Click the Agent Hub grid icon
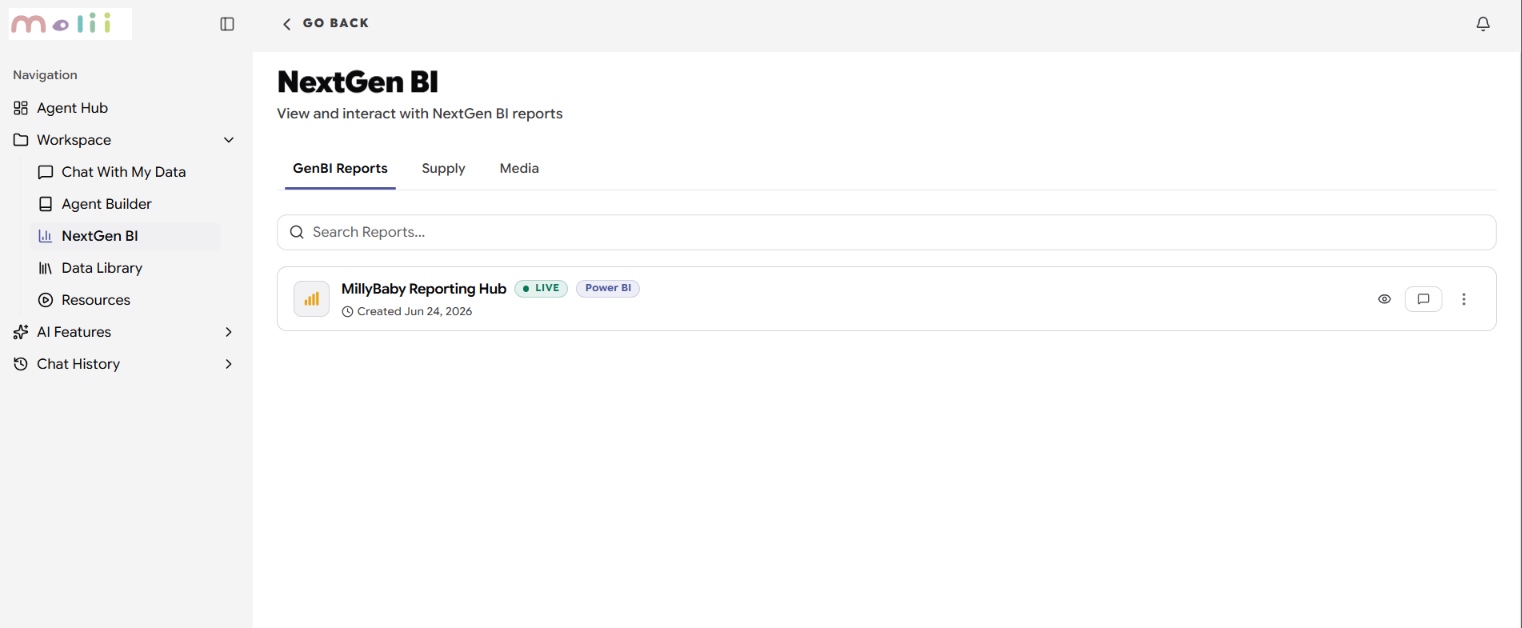Image resolution: width=1522 pixels, height=628 pixels. click(x=20, y=108)
